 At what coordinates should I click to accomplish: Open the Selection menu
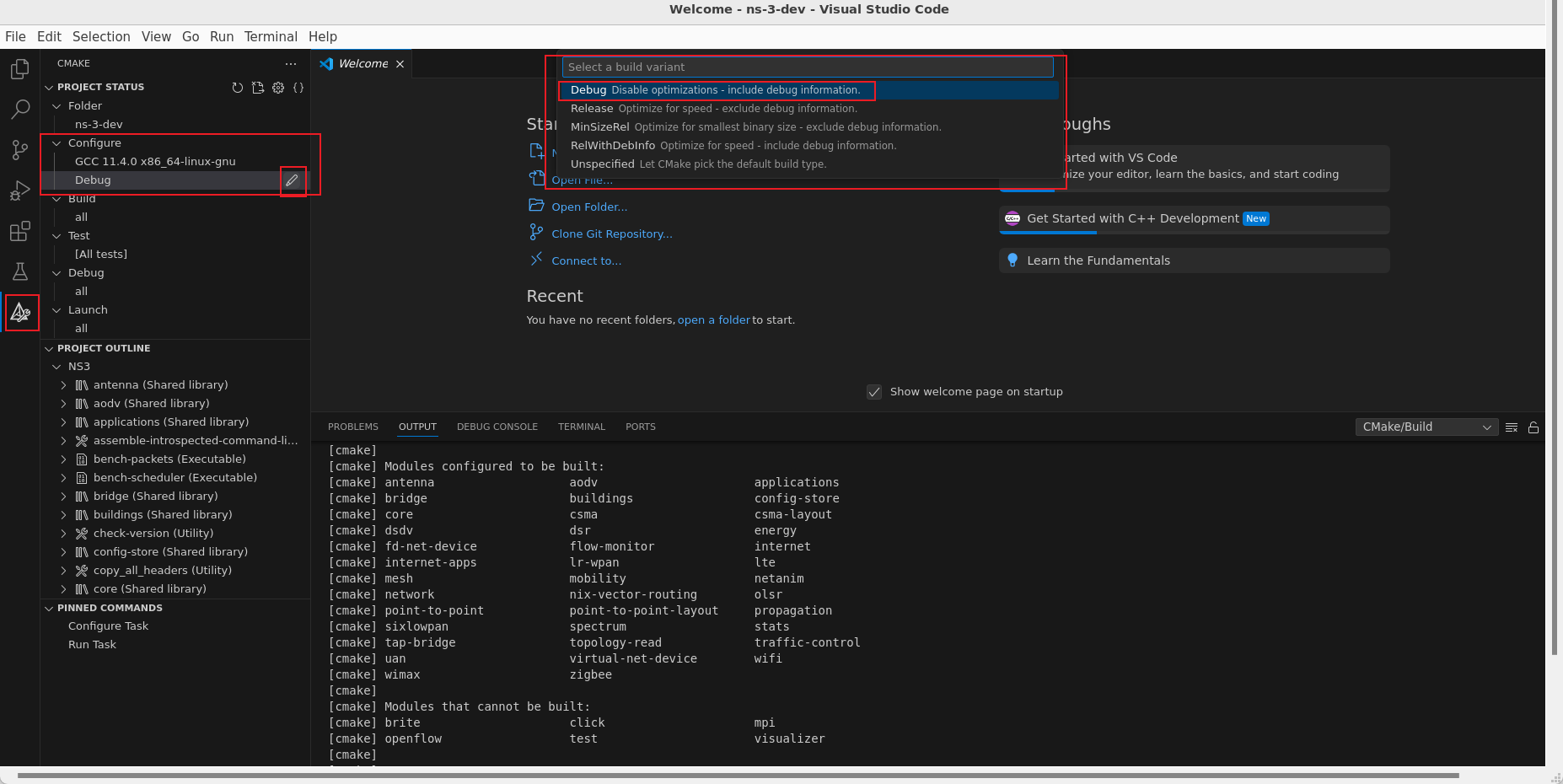(101, 37)
